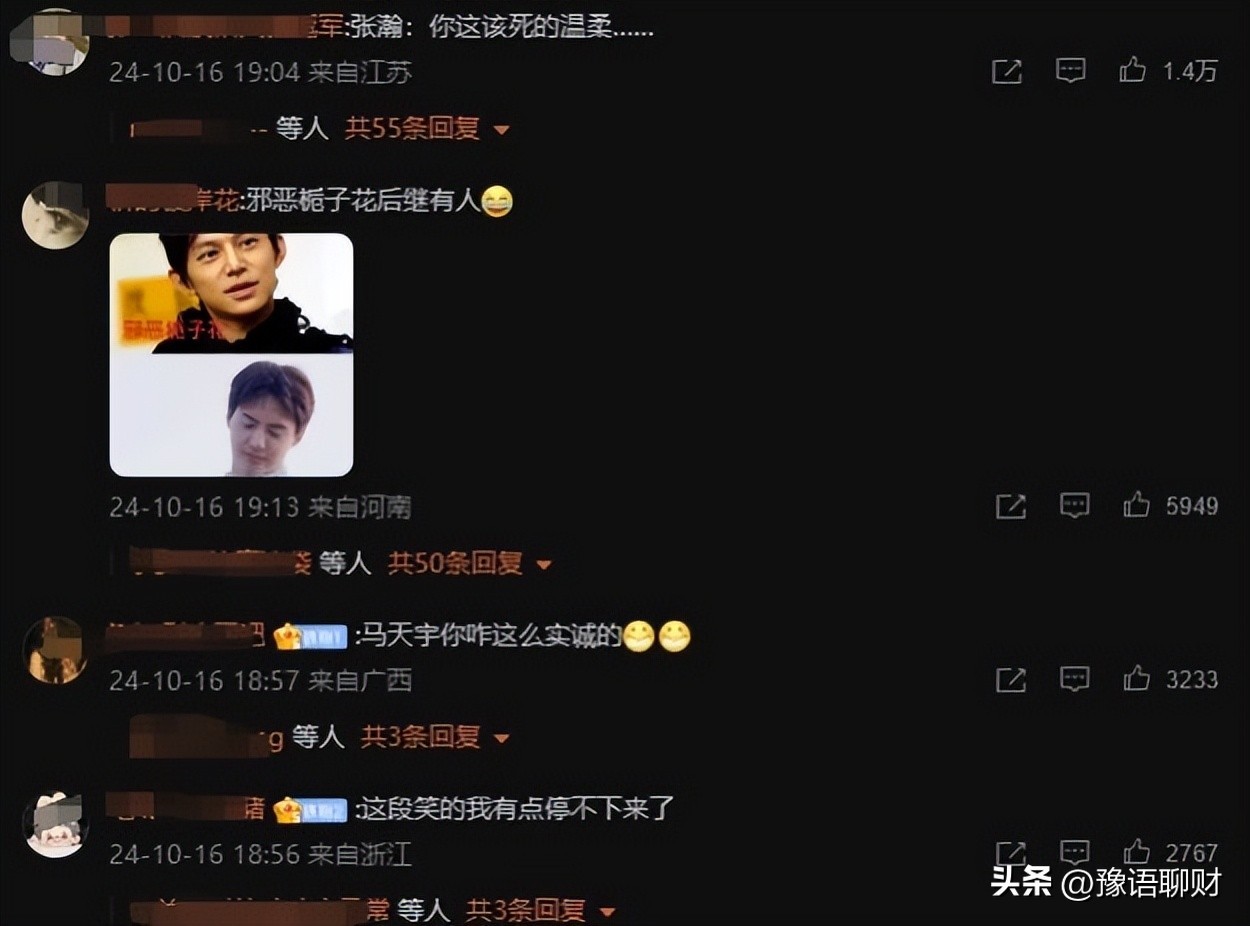Share the comment posted from 江苏
Image resolution: width=1250 pixels, height=926 pixels.
click(x=1007, y=71)
